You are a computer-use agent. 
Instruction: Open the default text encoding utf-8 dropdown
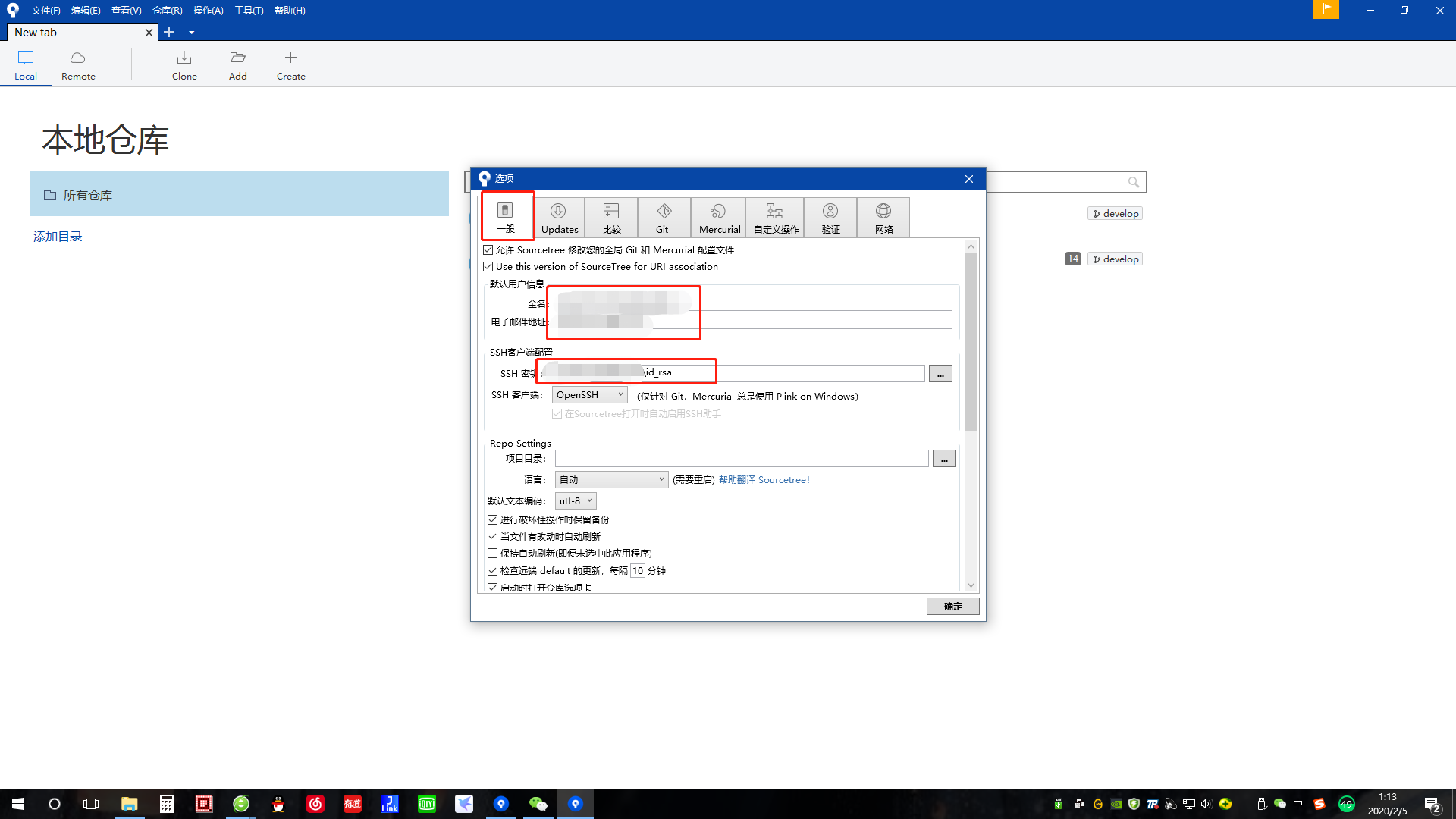576,501
